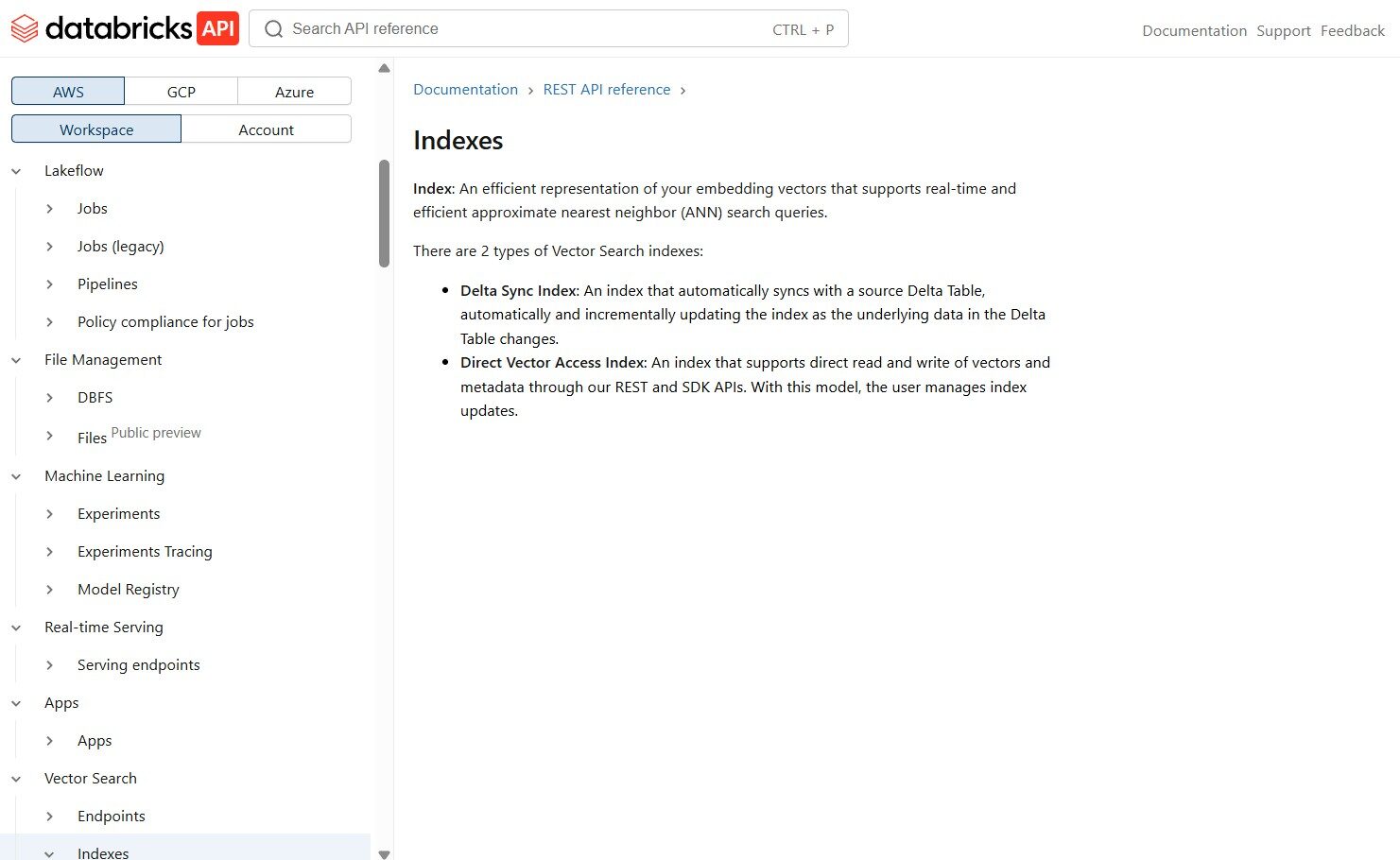Screen dimensions: 1400x860
Task: Select the GCP cloud option
Action: [181, 92]
